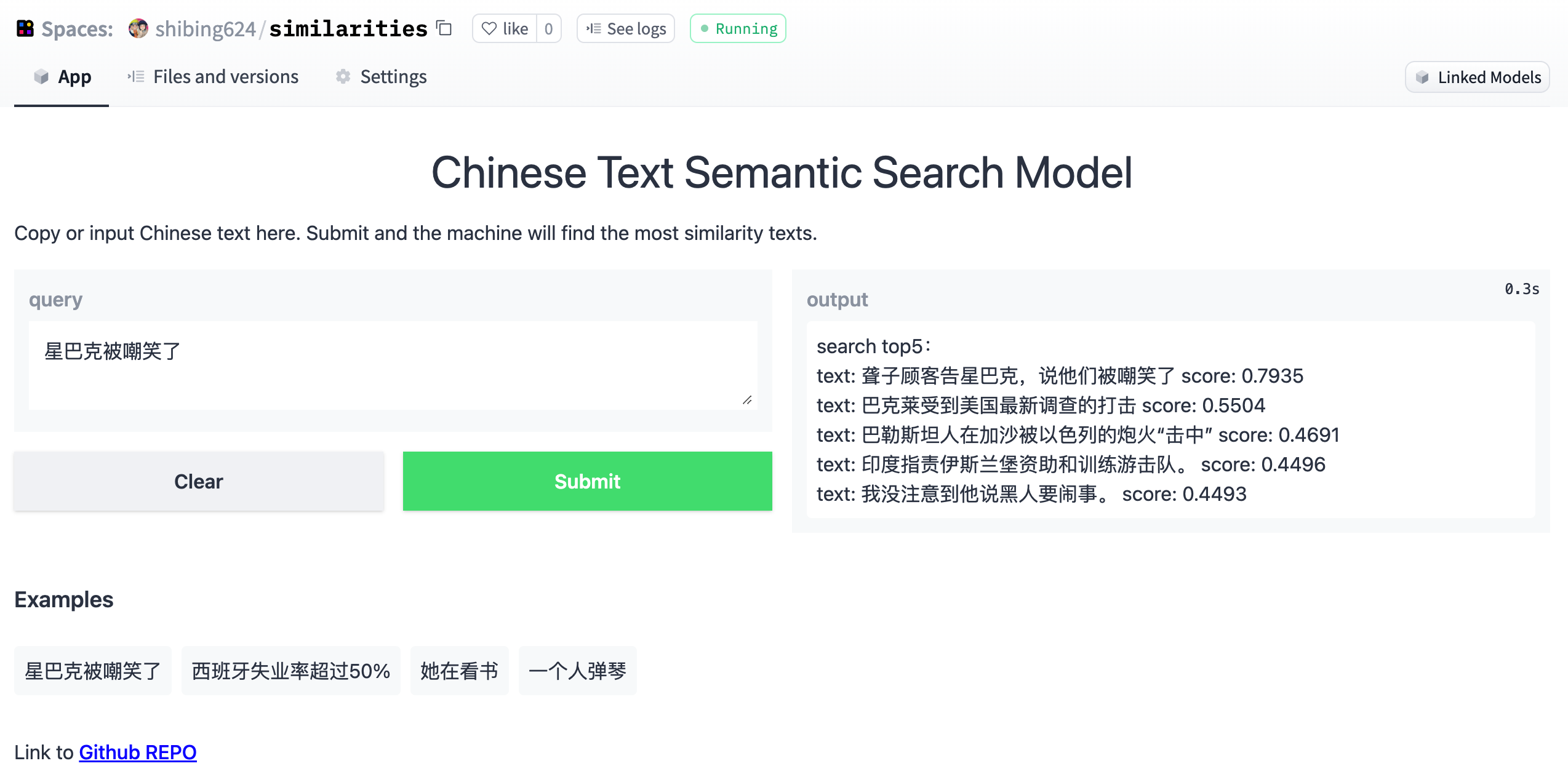Click the App tab cube icon
This screenshot has width=1568, height=774.
point(41,76)
